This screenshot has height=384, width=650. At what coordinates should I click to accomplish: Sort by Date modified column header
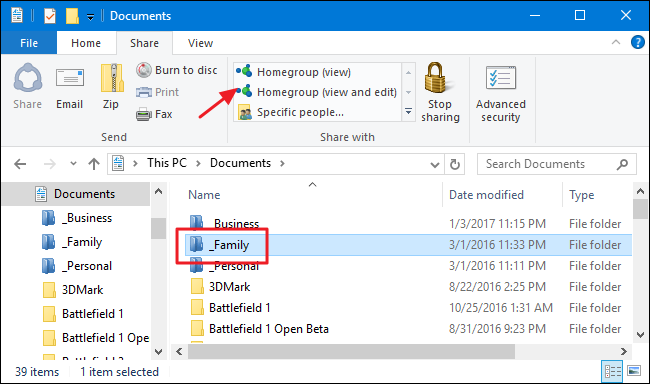486,195
